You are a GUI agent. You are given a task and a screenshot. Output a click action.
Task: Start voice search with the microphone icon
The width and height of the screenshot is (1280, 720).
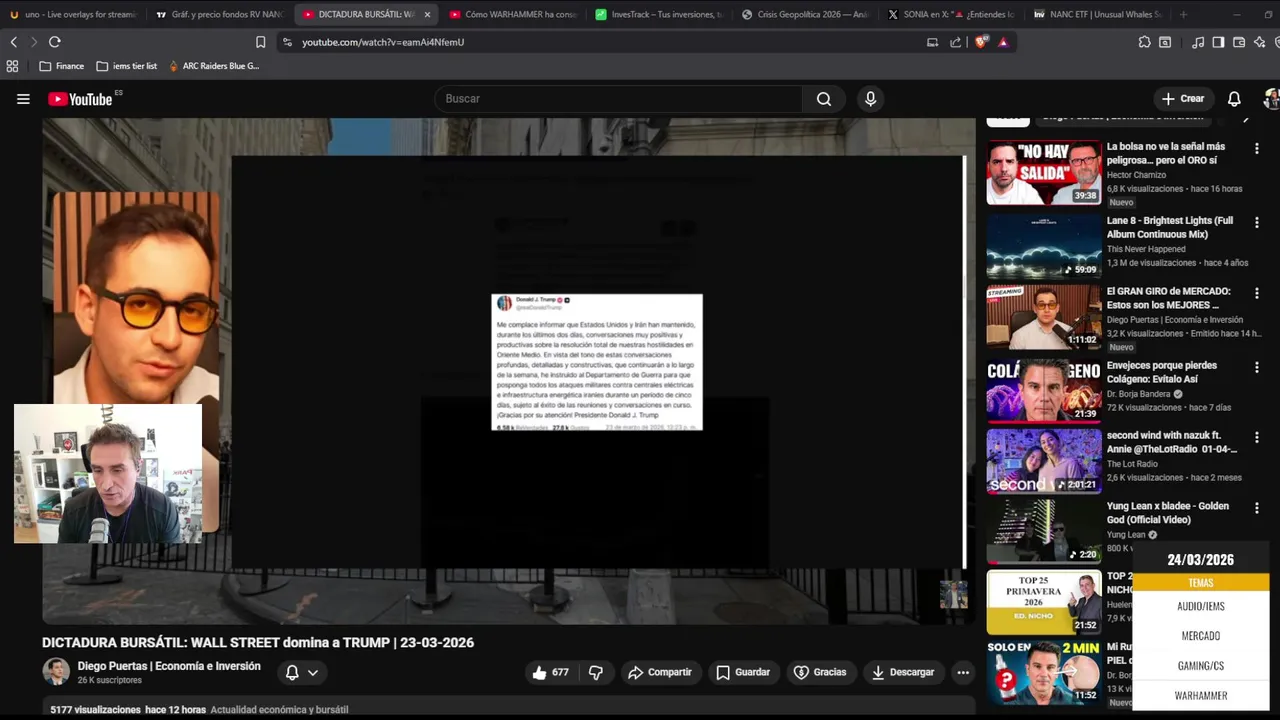(870, 99)
